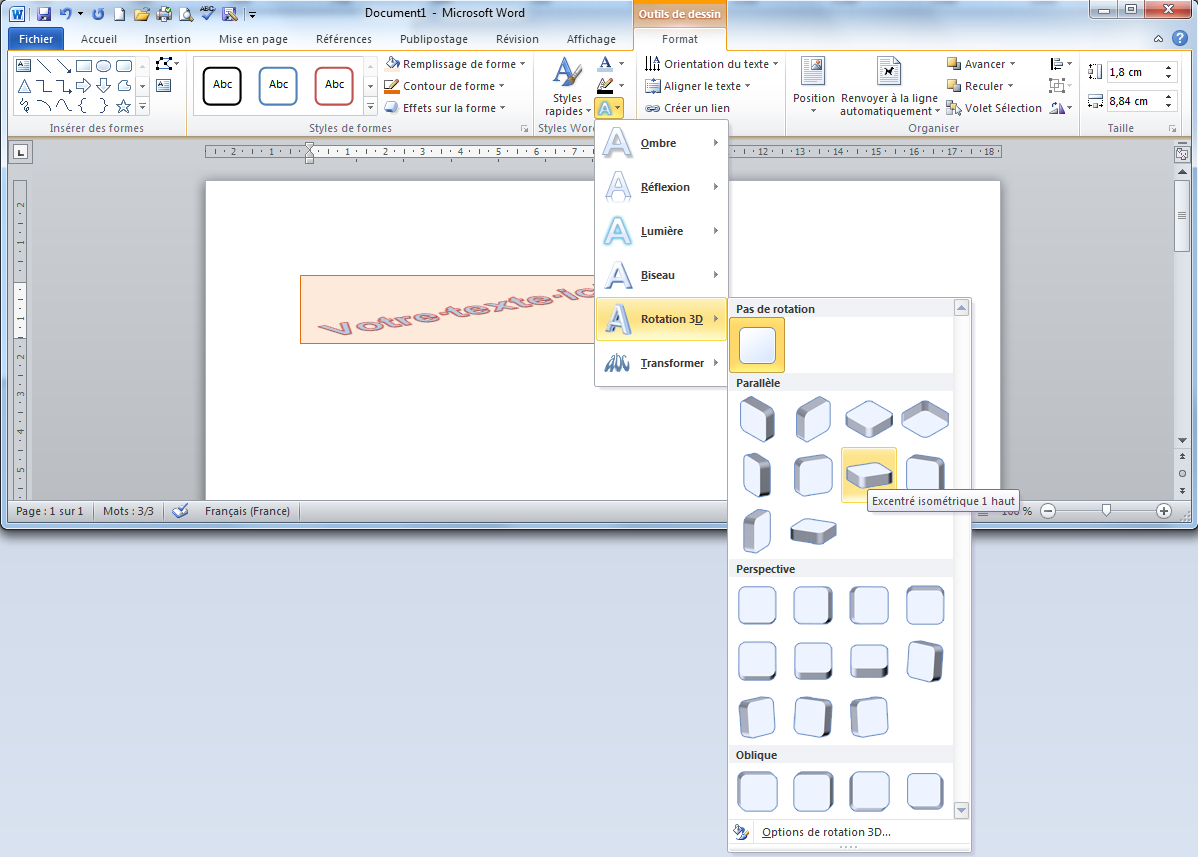Apply the black outlined Abc shape style
The image size is (1198, 857).
coord(222,86)
